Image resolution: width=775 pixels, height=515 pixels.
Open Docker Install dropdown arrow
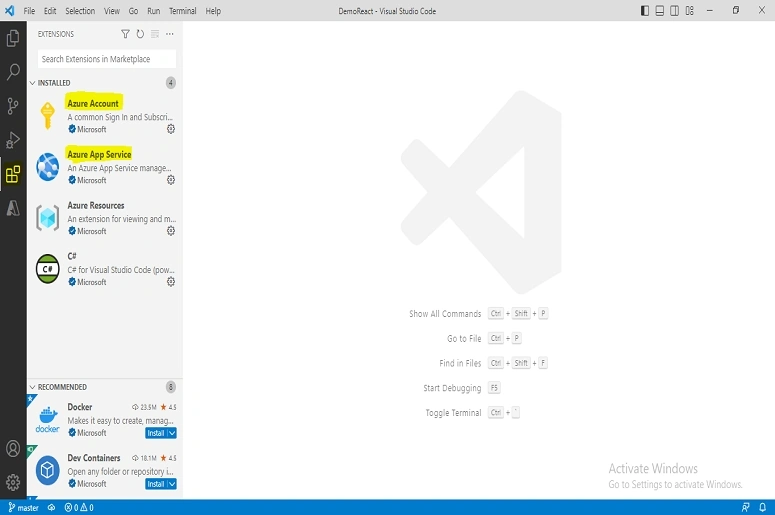point(172,433)
